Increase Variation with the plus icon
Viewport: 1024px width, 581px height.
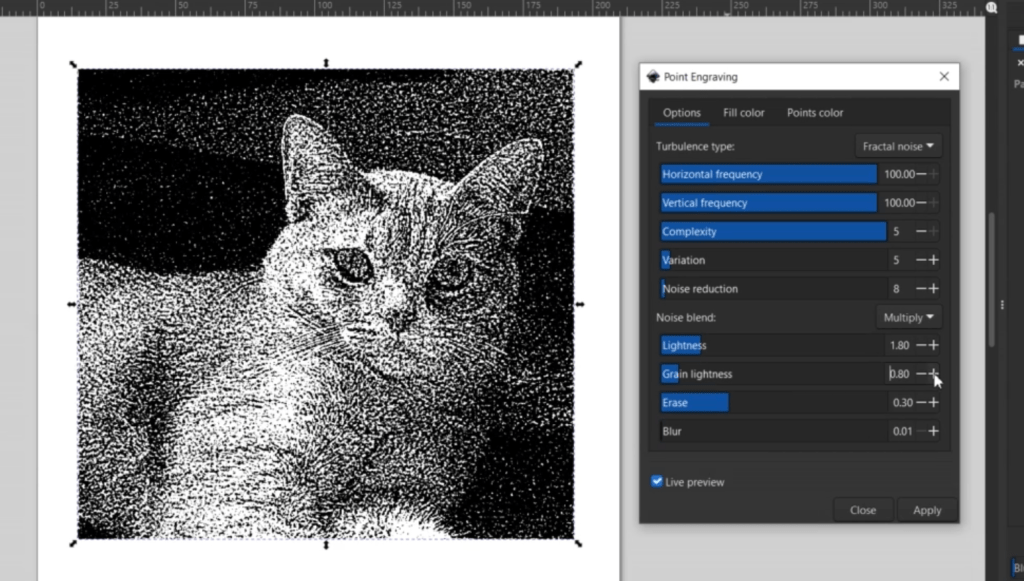(x=933, y=260)
